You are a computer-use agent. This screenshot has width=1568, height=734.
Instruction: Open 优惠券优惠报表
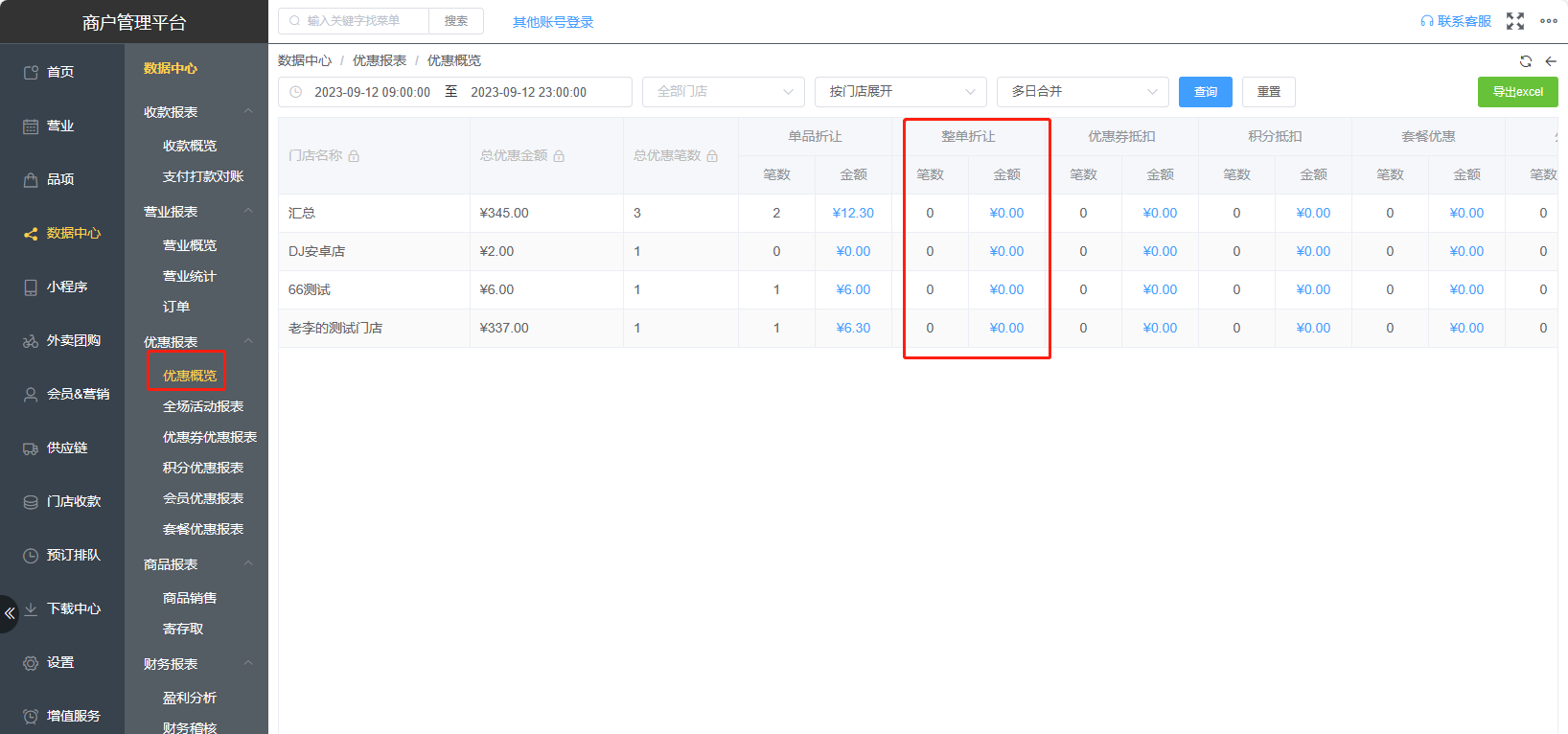[x=210, y=437]
